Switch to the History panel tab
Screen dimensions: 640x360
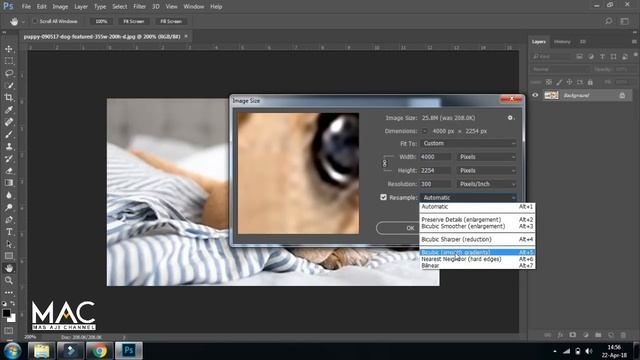562,42
